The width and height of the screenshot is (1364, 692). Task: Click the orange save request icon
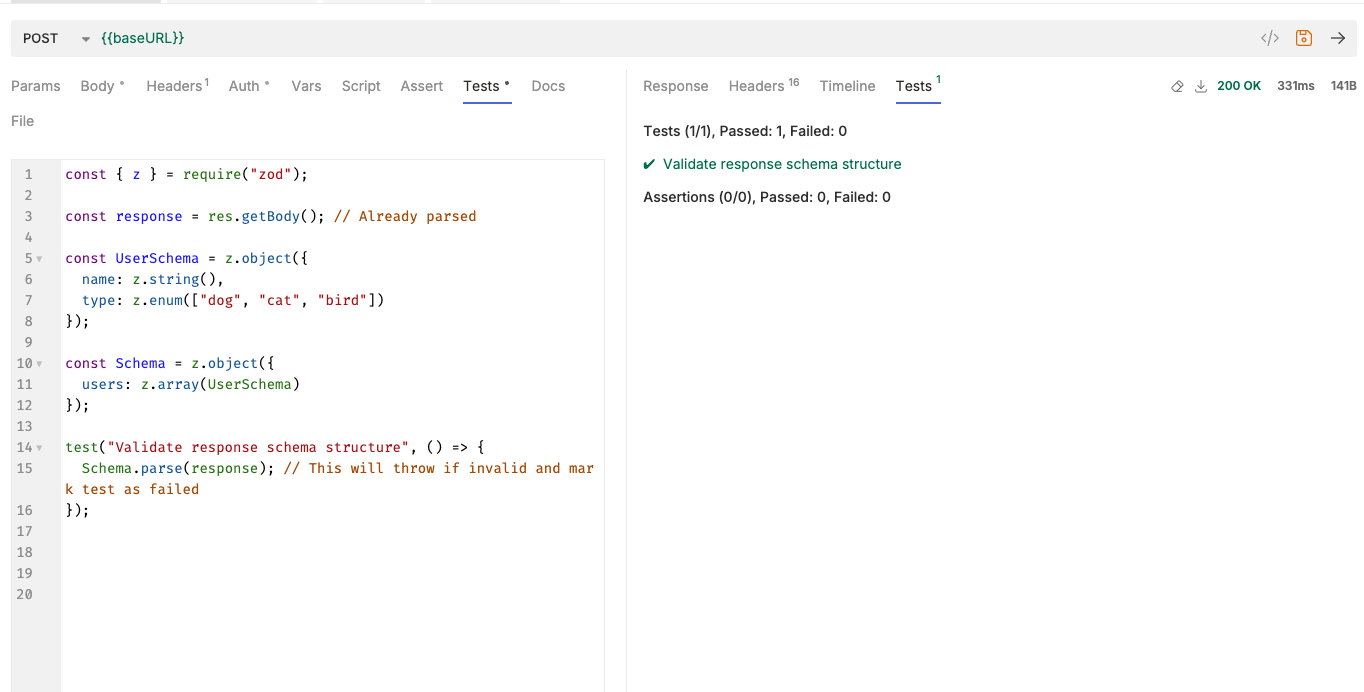(x=1303, y=37)
